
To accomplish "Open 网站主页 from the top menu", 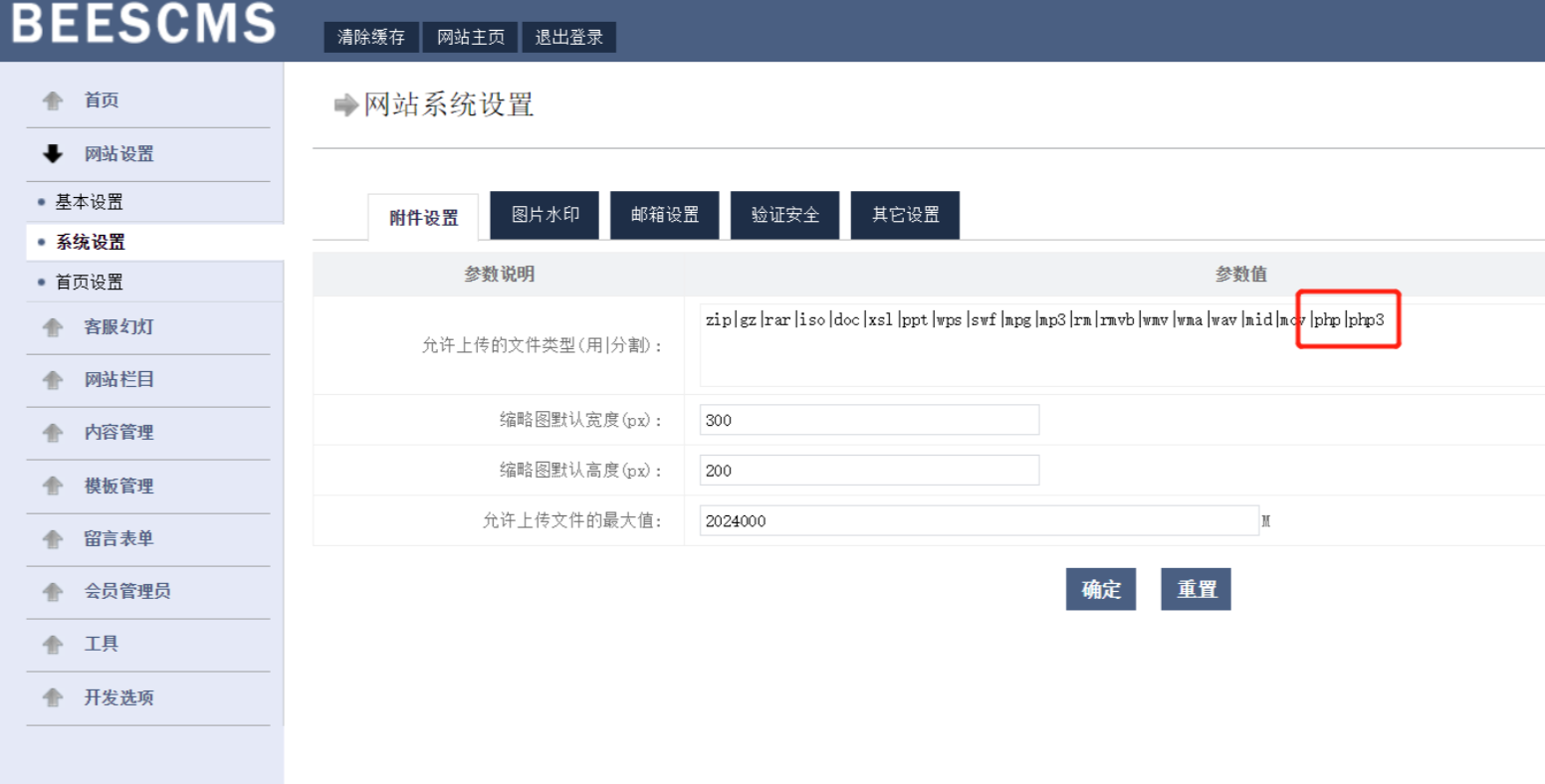I will [469, 36].
